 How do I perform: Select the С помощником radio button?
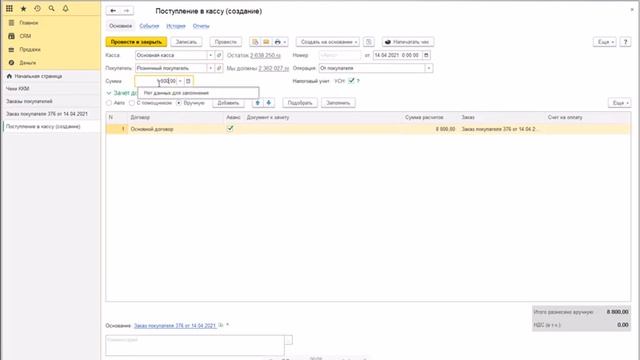[x=132, y=103]
